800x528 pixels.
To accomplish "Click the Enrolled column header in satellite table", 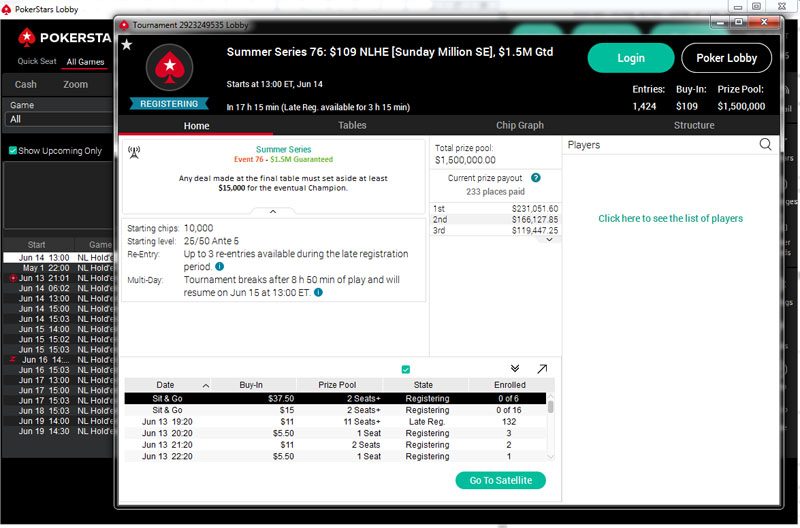I will pyautogui.click(x=510, y=385).
